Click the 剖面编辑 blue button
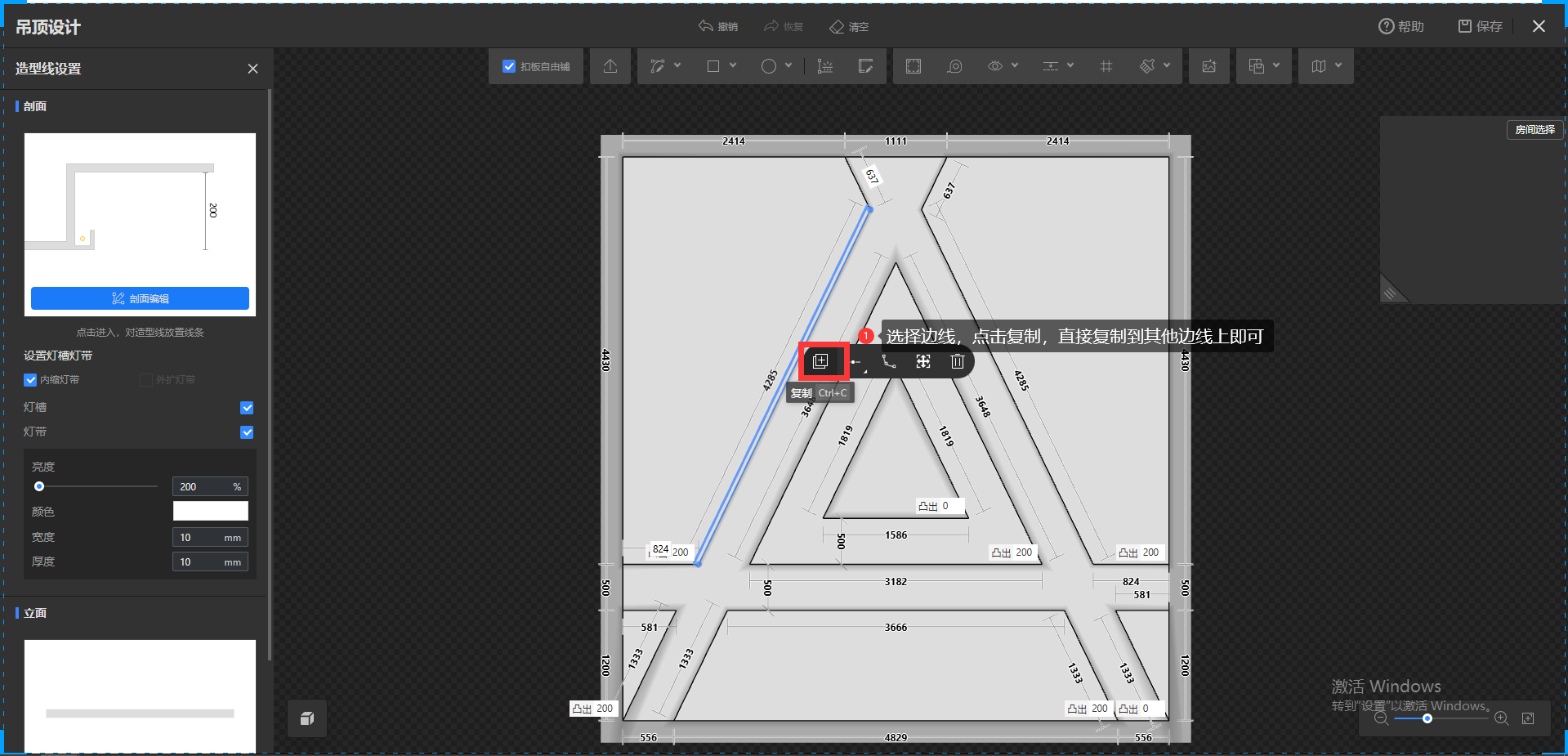Image resolution: width=1568 pixels, height=756 pixels. pos(140,298)
